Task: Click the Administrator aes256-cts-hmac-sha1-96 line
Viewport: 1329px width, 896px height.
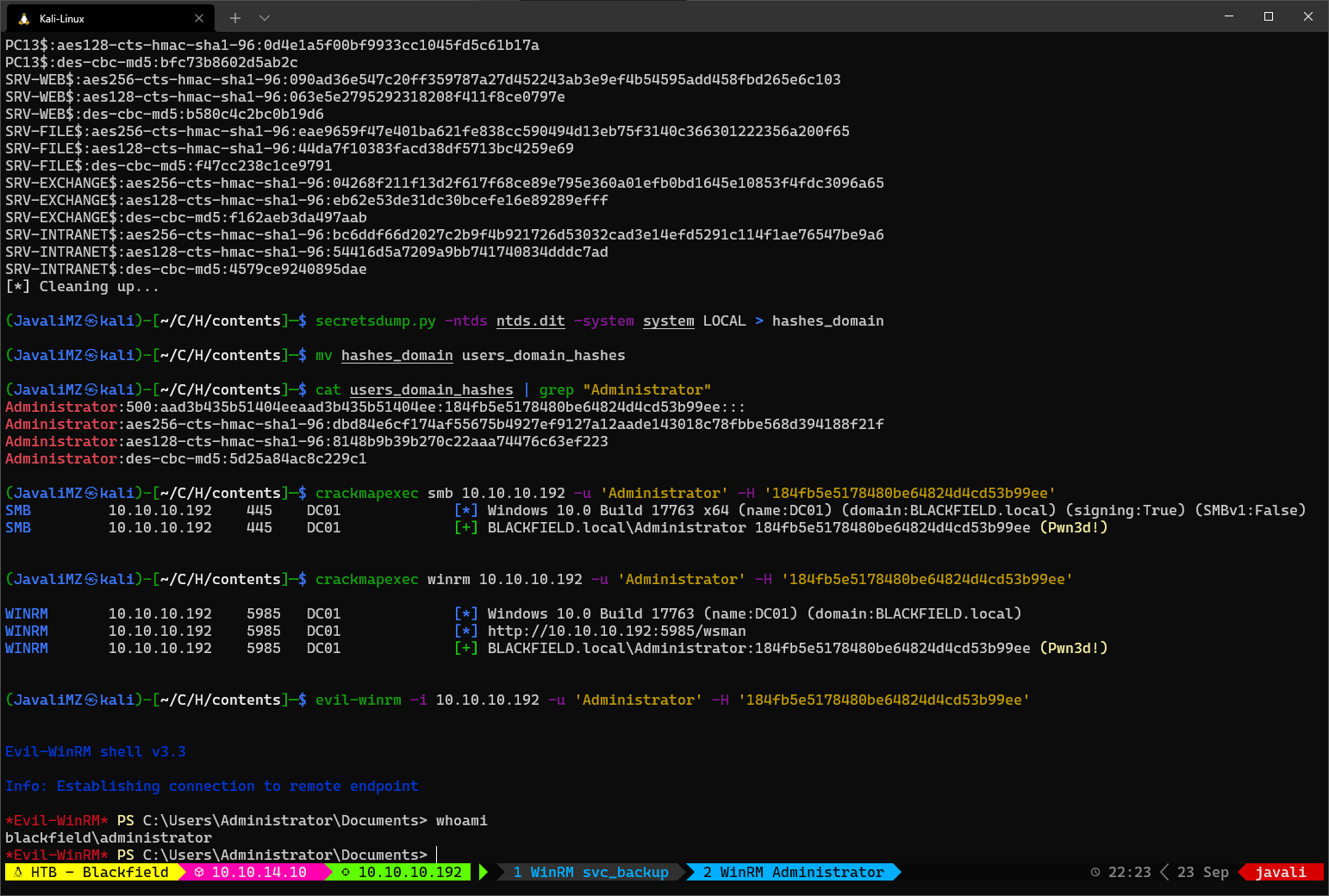Action: coord(445,424)
